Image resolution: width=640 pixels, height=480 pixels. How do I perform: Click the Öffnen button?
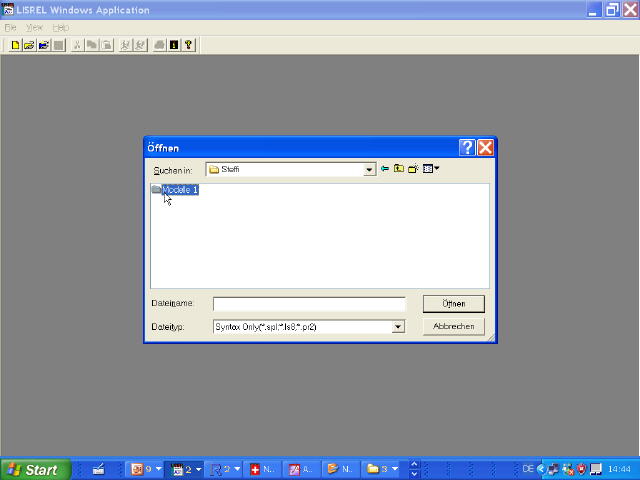pos(453,303)
